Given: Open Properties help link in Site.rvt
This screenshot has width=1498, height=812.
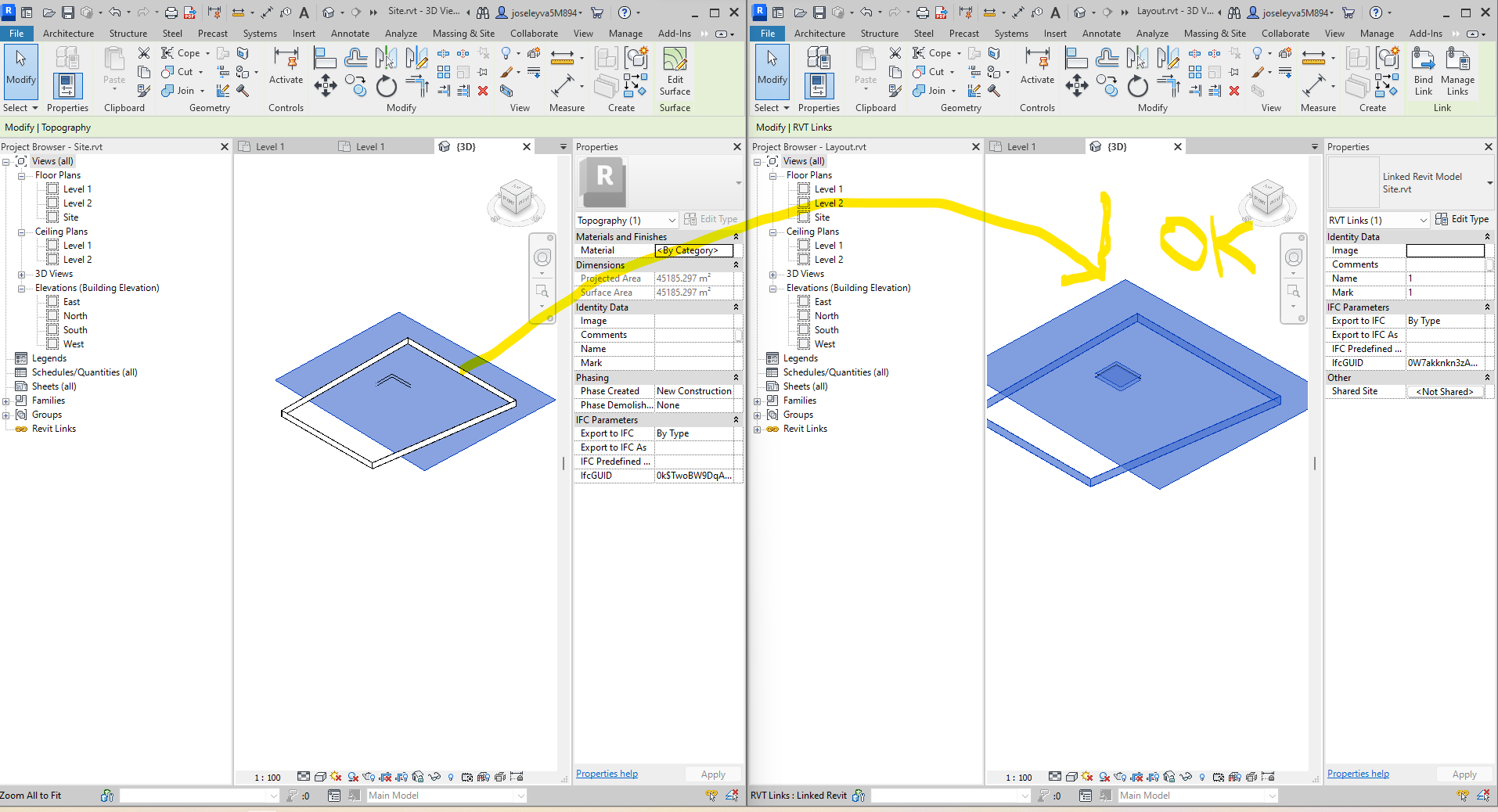Looking at the screenshot, I should [x=607, y=774].
